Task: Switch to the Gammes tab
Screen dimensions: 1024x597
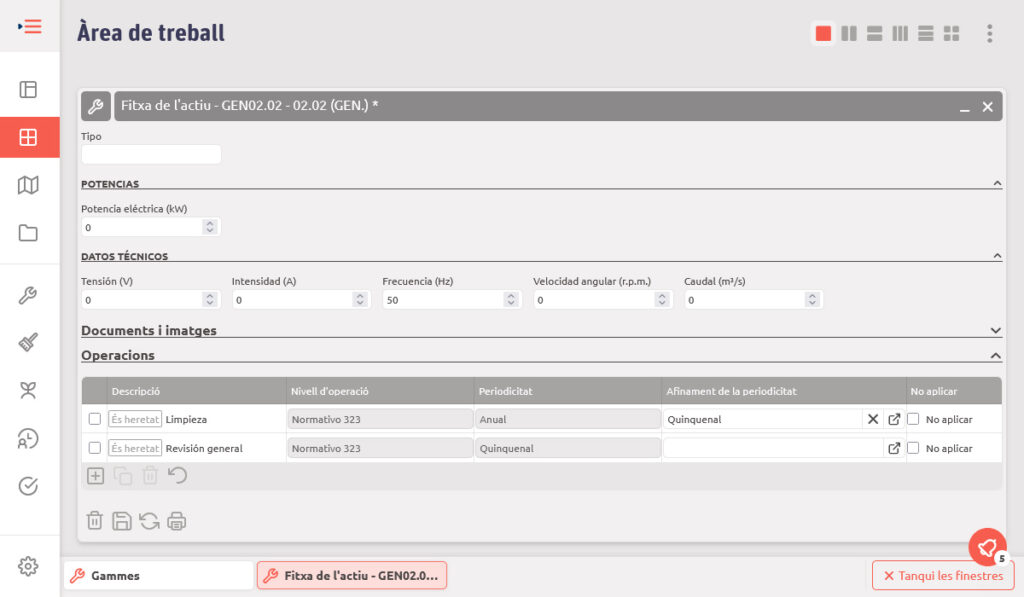Action: tap(158, 575)
